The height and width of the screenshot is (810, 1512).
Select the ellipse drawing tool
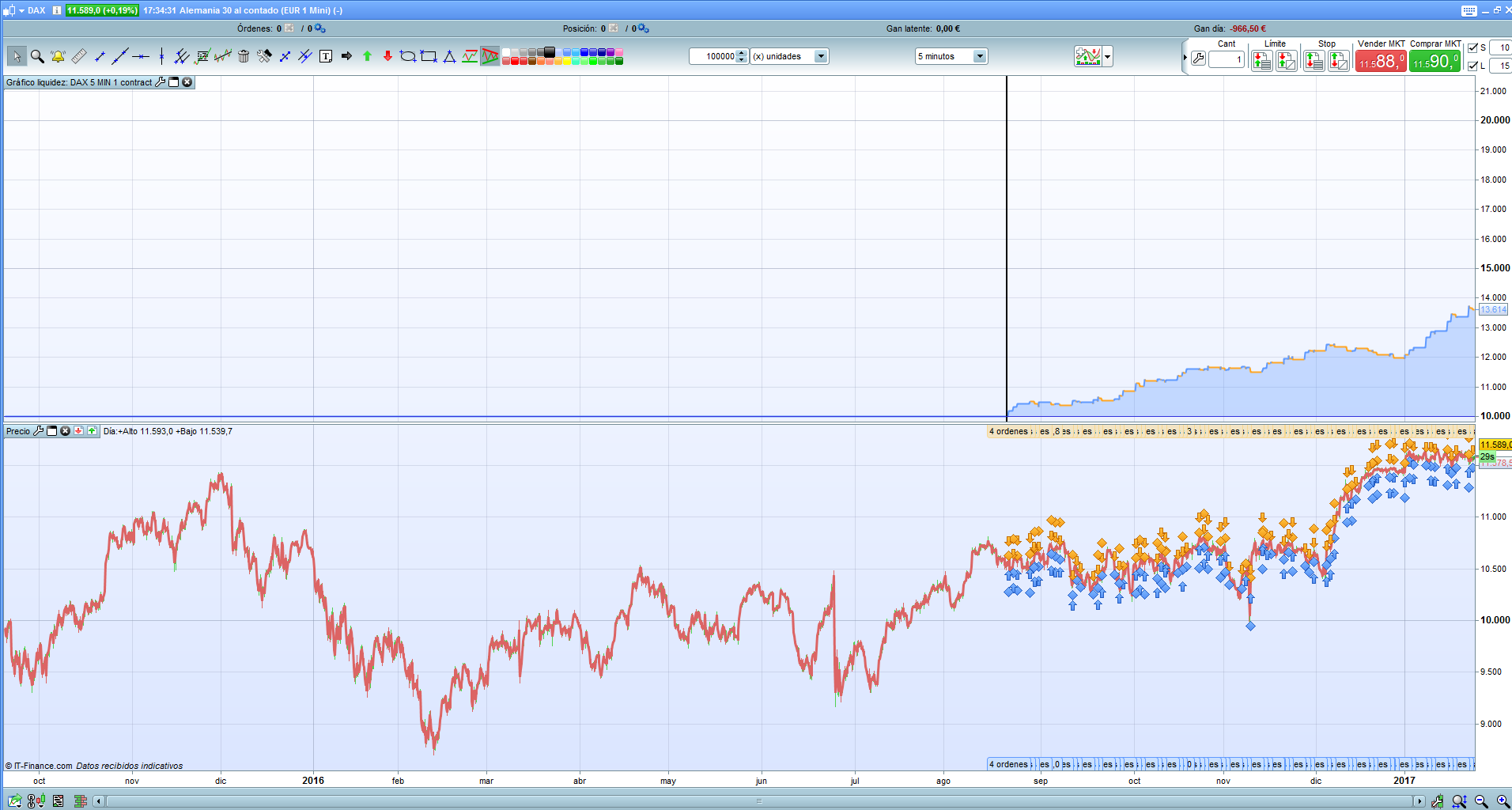point(408,56)
